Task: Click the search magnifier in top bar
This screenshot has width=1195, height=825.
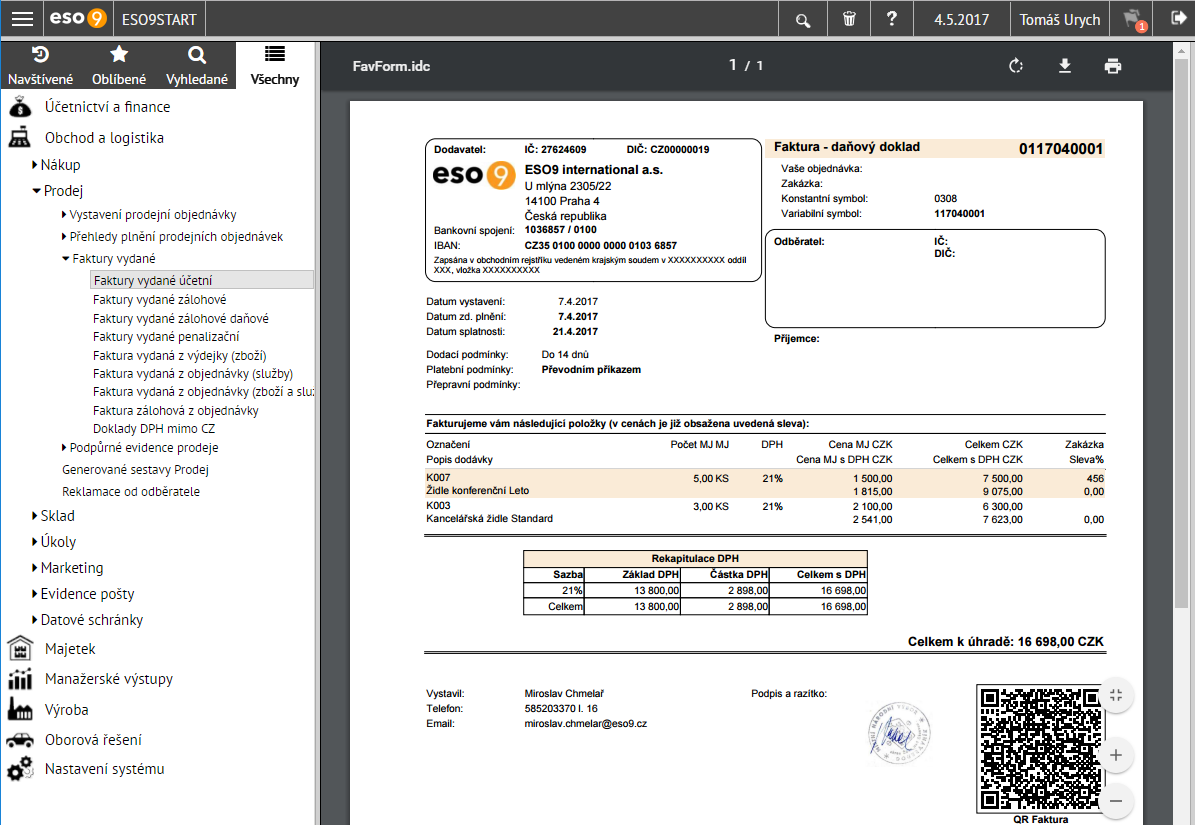Action: [803, 20]
